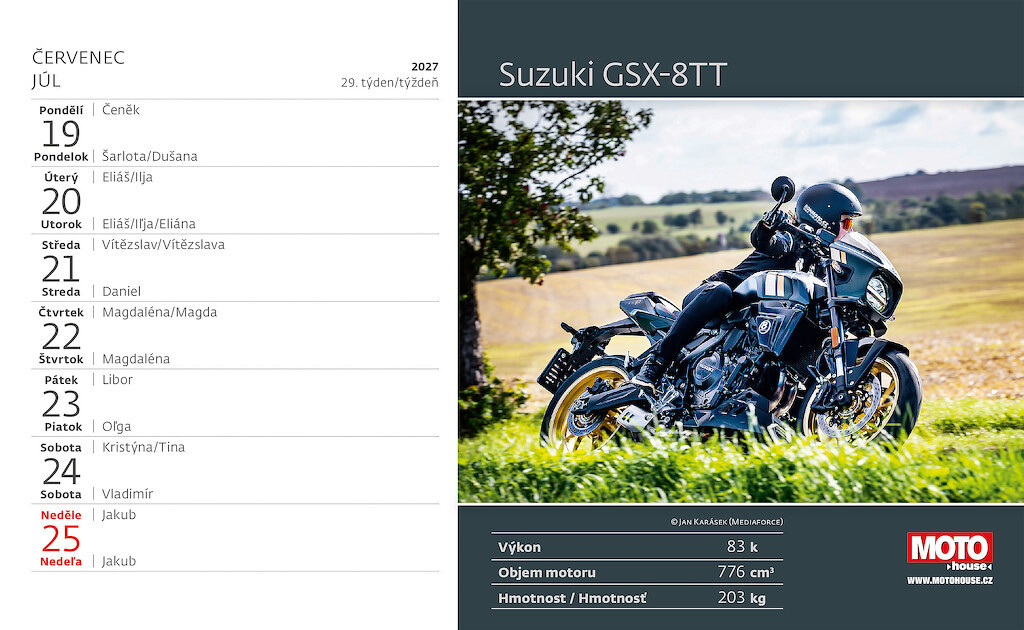Click the 'Výkon' spec label
This screenshot has width=1024, height=630.
point(519,547)
